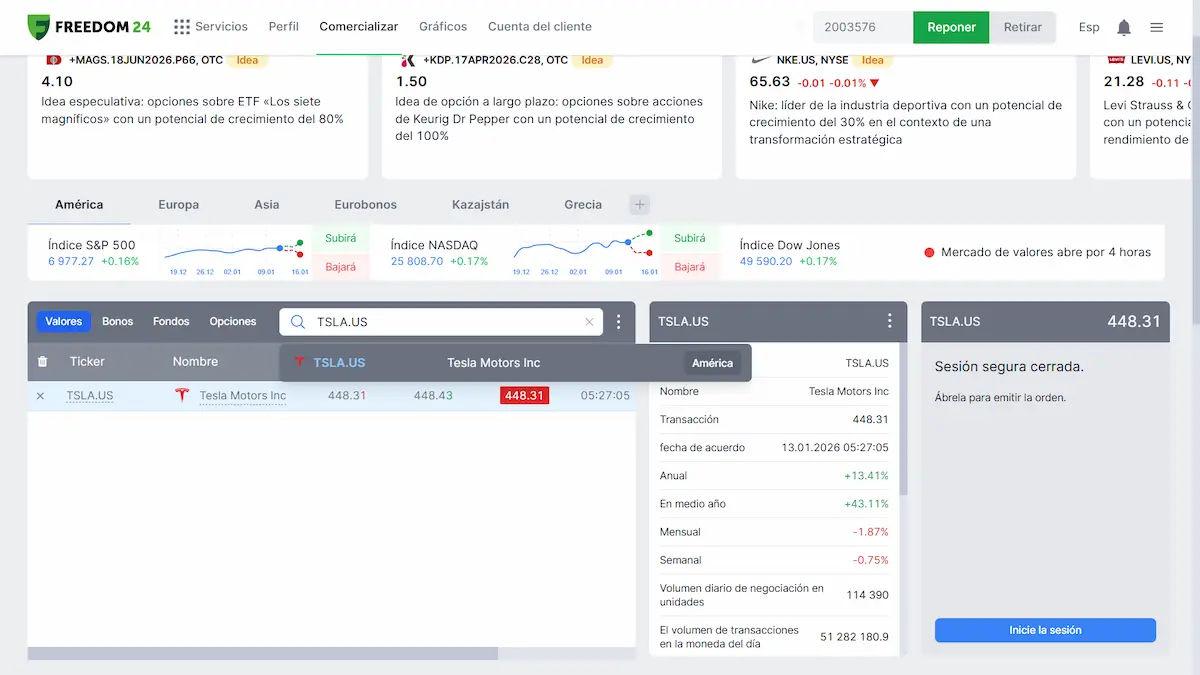Click the notification bell icon
This screenshot has width=1200, height=675.
coord(1124,27)
